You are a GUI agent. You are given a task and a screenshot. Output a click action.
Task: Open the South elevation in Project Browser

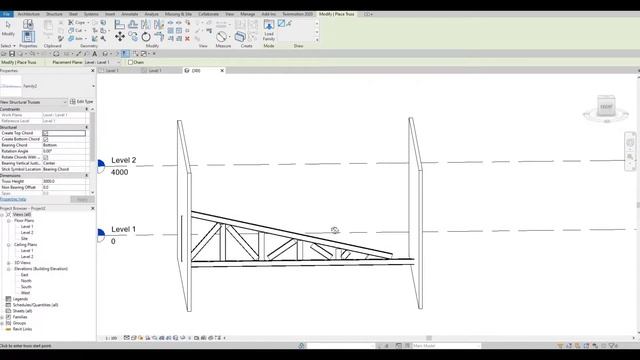26,287
